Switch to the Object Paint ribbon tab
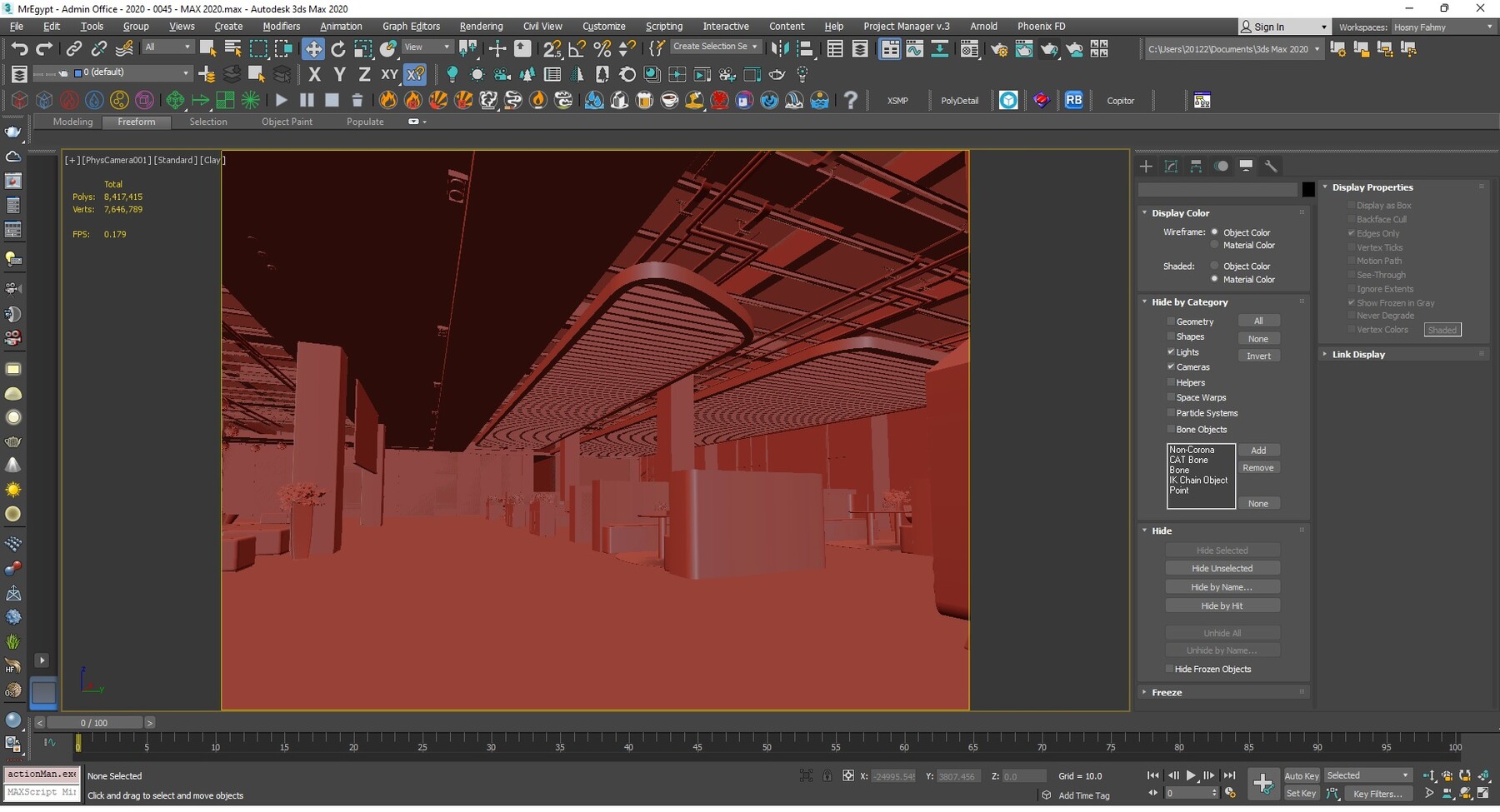 [287, 122]
